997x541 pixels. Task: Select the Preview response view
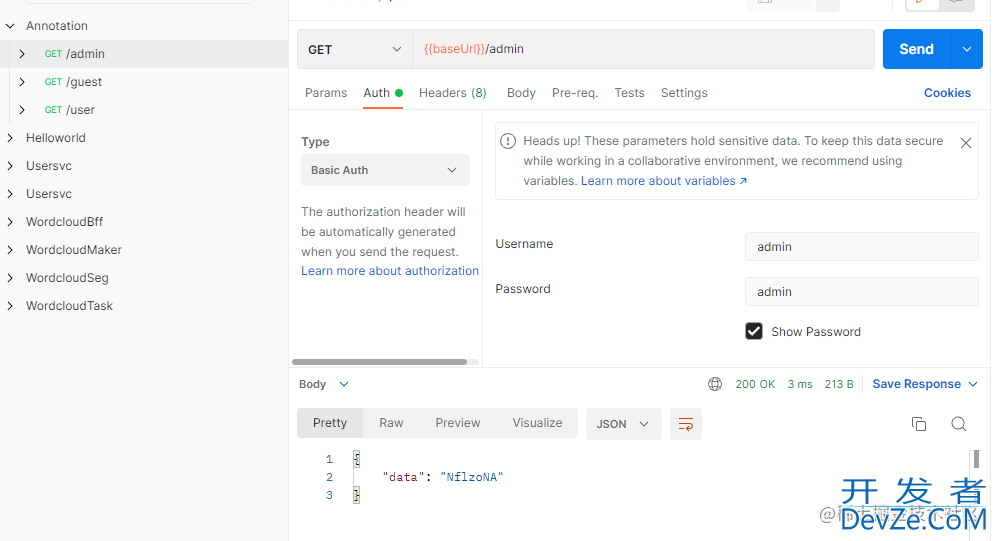[x=458, y=423]
